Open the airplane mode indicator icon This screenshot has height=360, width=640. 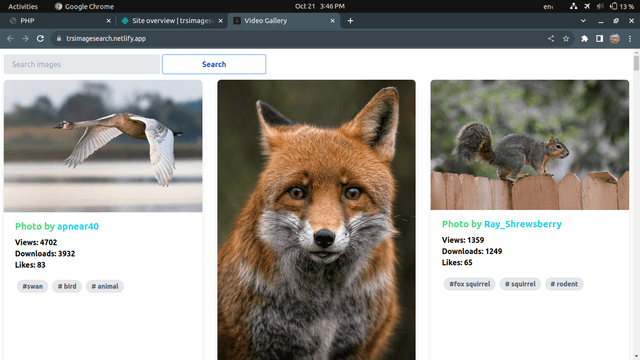[587, 6]
